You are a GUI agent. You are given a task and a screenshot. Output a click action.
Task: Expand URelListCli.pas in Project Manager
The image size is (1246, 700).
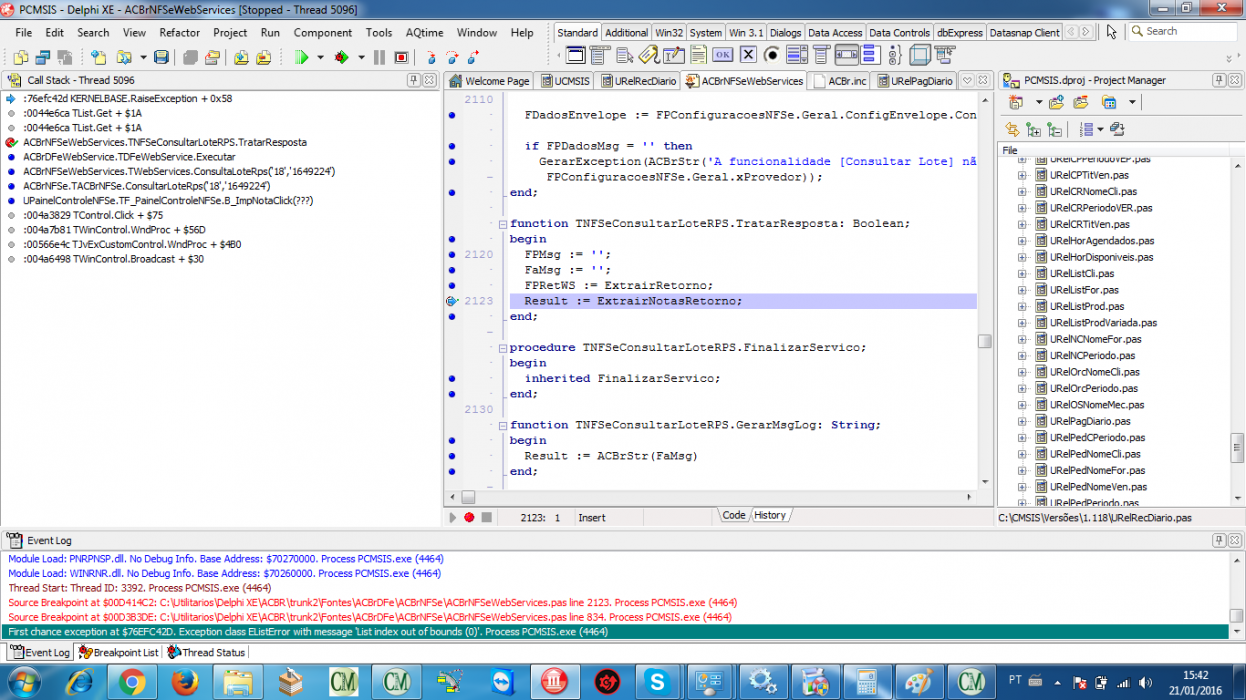pos(1022,273)
